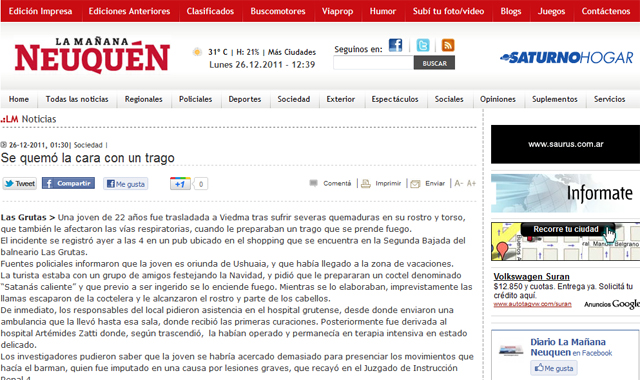This screenshot has width=640, height=380.
Task: Open the Policiales section
Action: [196, 99]
